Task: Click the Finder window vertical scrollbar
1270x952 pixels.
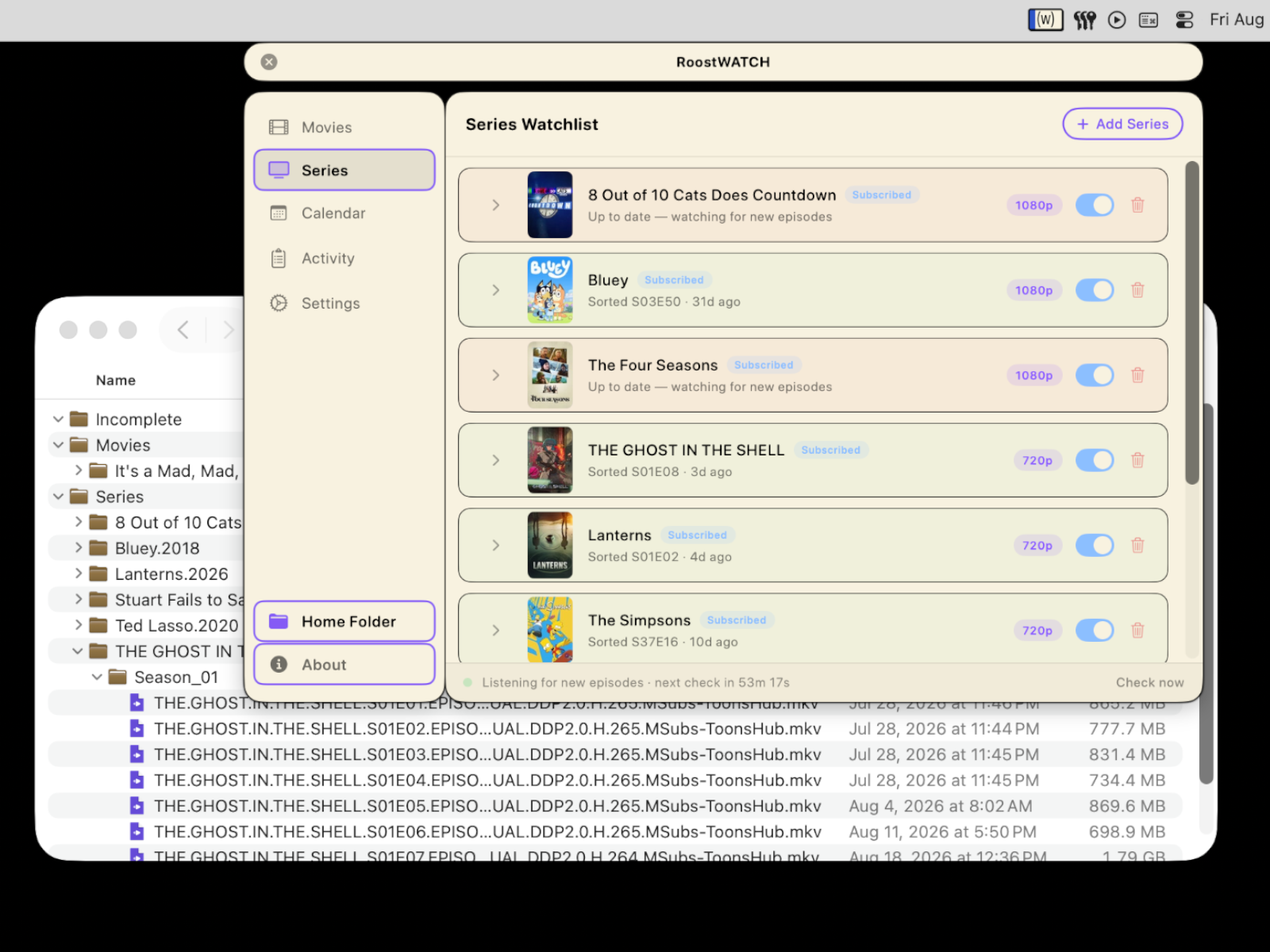Action: point(1208,595)
